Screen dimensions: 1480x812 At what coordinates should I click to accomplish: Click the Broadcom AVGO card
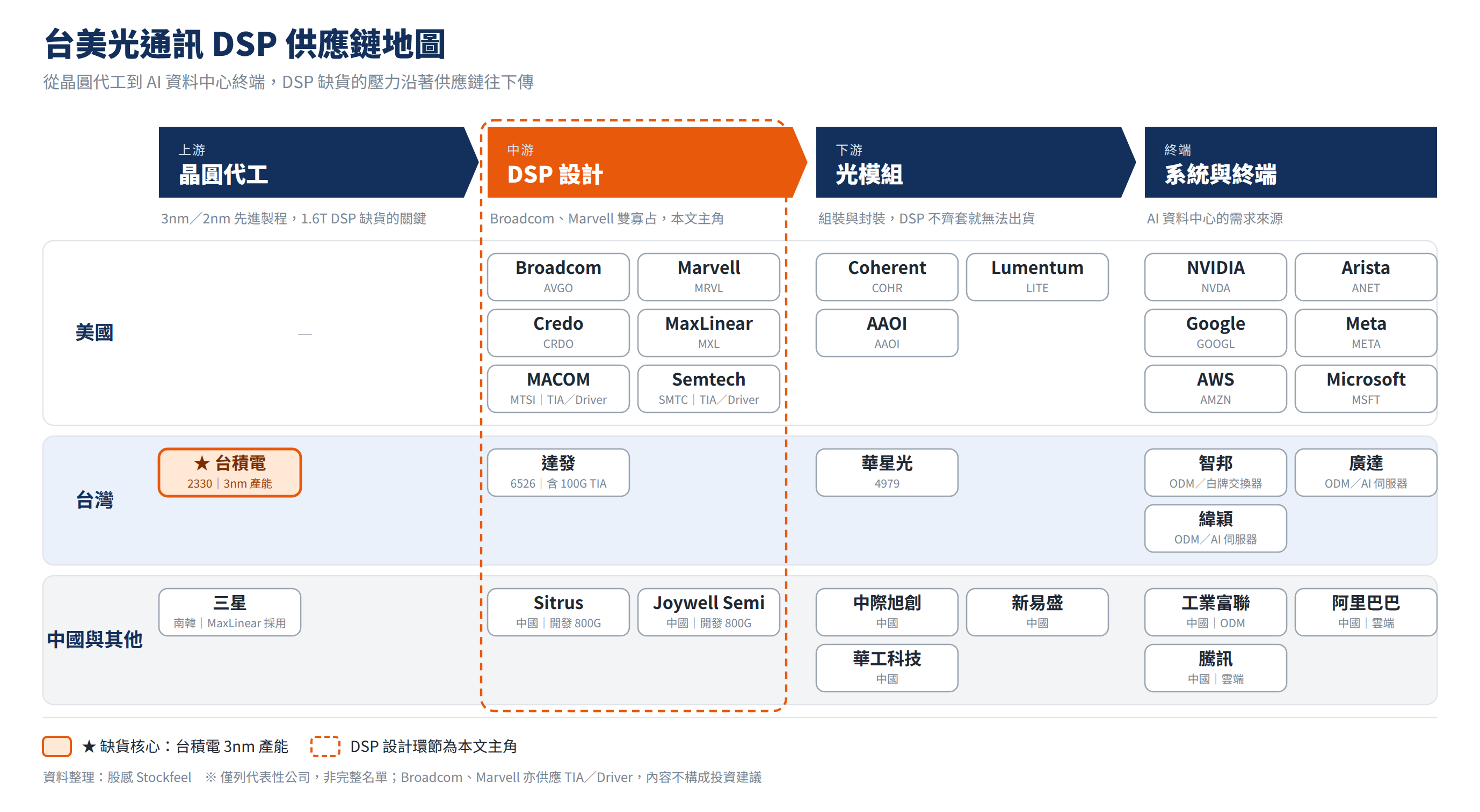point(558,277)
